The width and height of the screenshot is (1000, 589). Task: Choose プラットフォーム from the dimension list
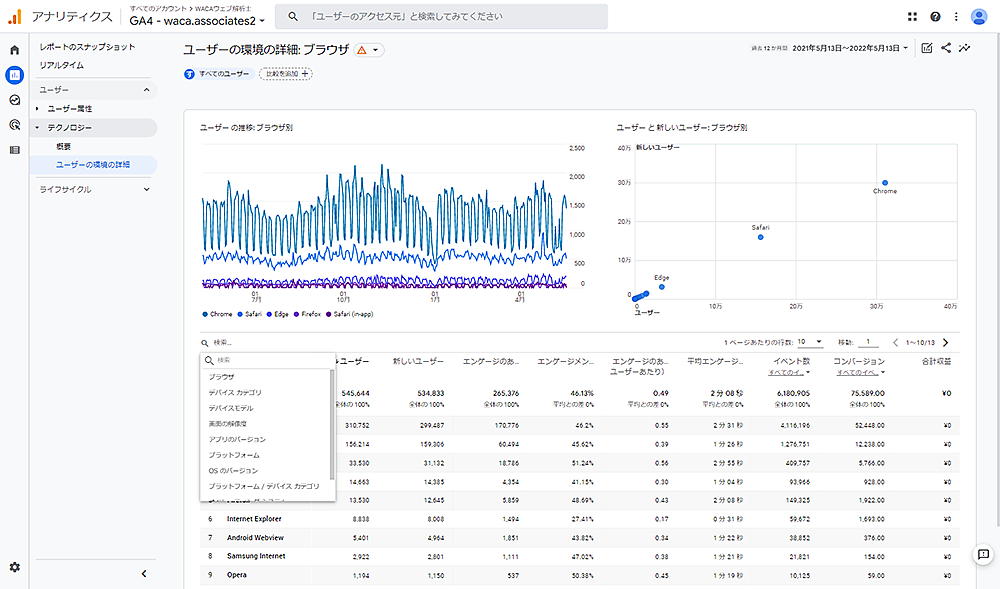[234, 455]
